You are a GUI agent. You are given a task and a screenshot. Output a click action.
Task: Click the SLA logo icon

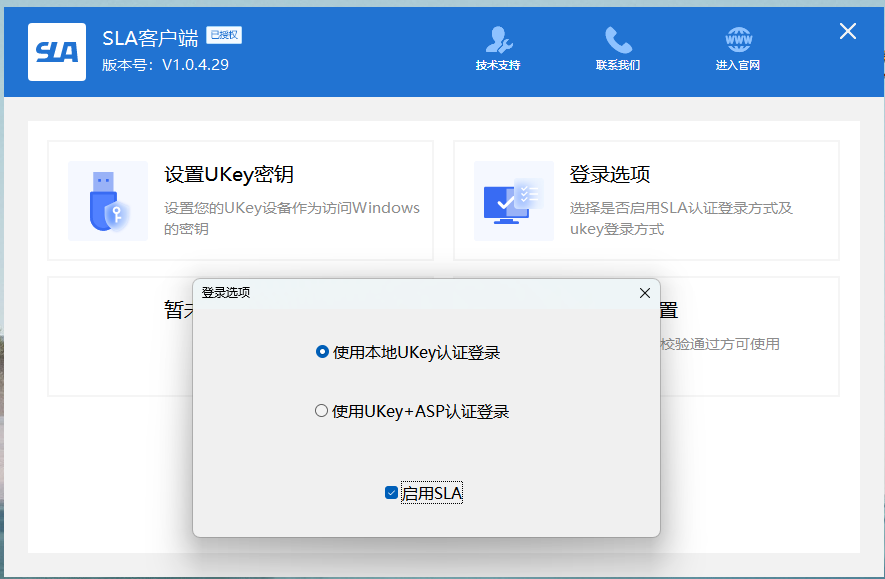coord(57,52)
